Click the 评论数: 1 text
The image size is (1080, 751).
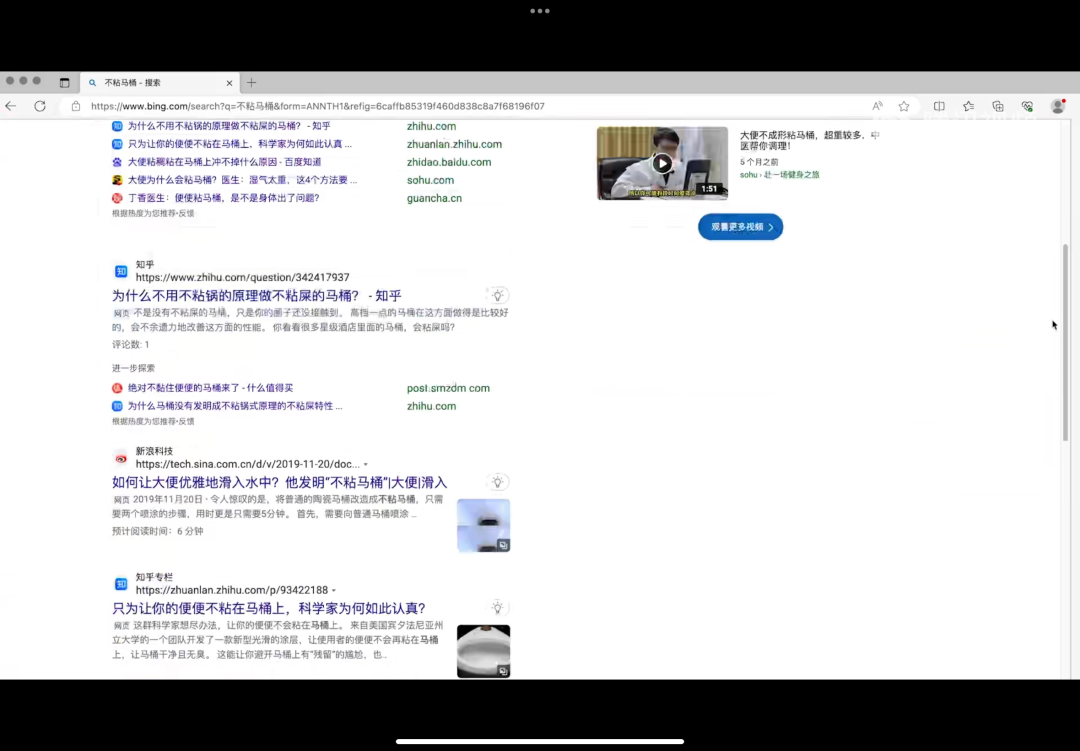coord(131,344)
